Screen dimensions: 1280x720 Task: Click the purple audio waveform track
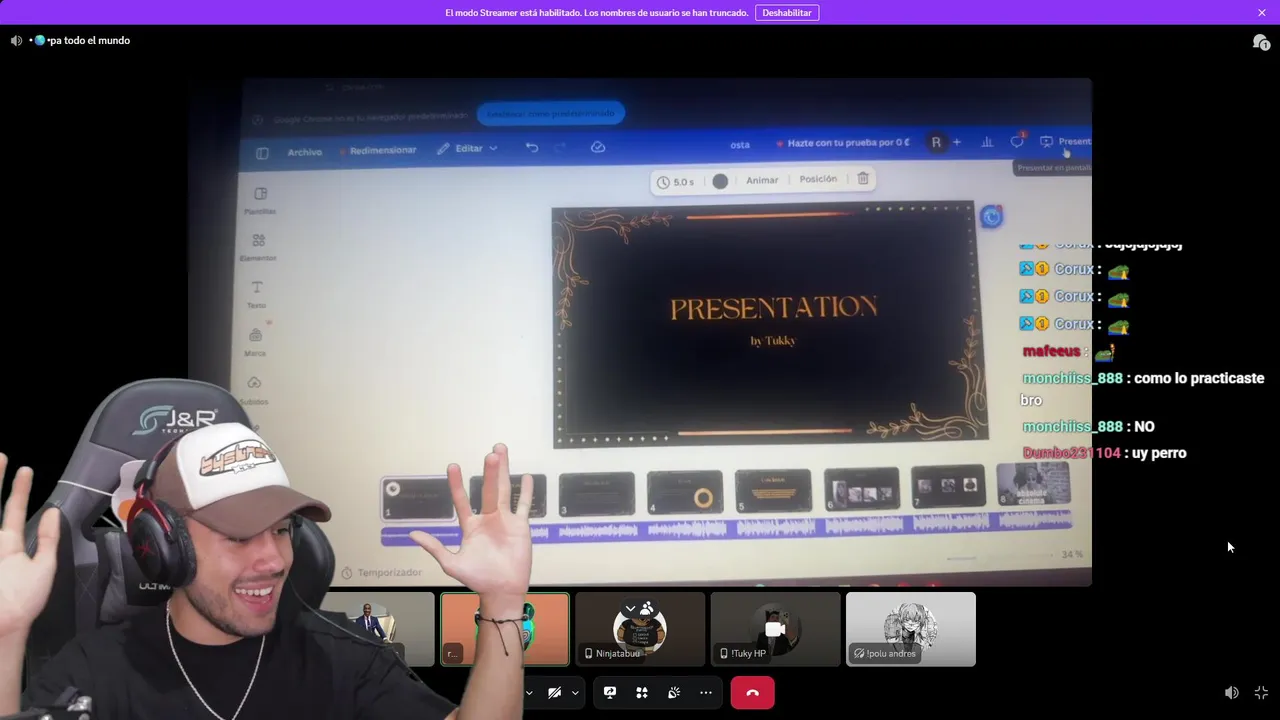pos(727,527)
